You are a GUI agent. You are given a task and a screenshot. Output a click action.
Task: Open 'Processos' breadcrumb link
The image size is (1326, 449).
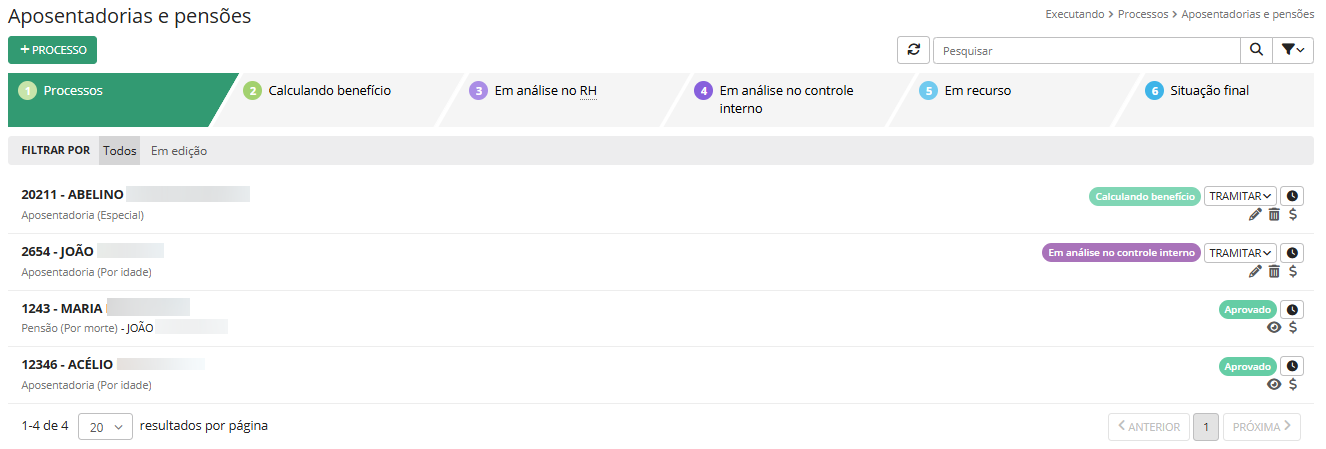coord(1144,15)
